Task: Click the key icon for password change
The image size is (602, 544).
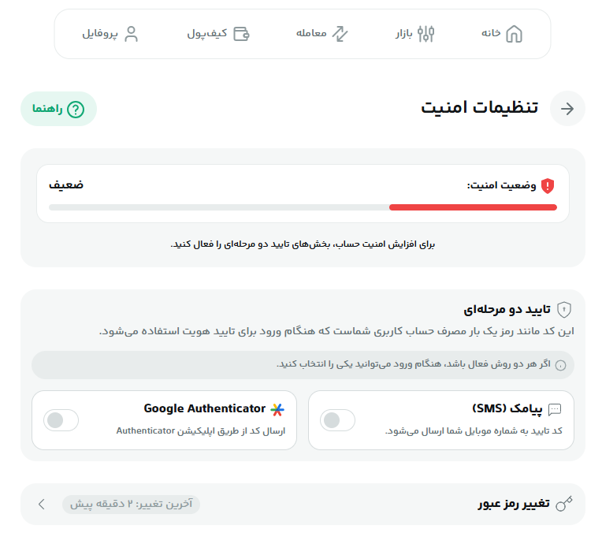Action: click(x=564, y=504)
